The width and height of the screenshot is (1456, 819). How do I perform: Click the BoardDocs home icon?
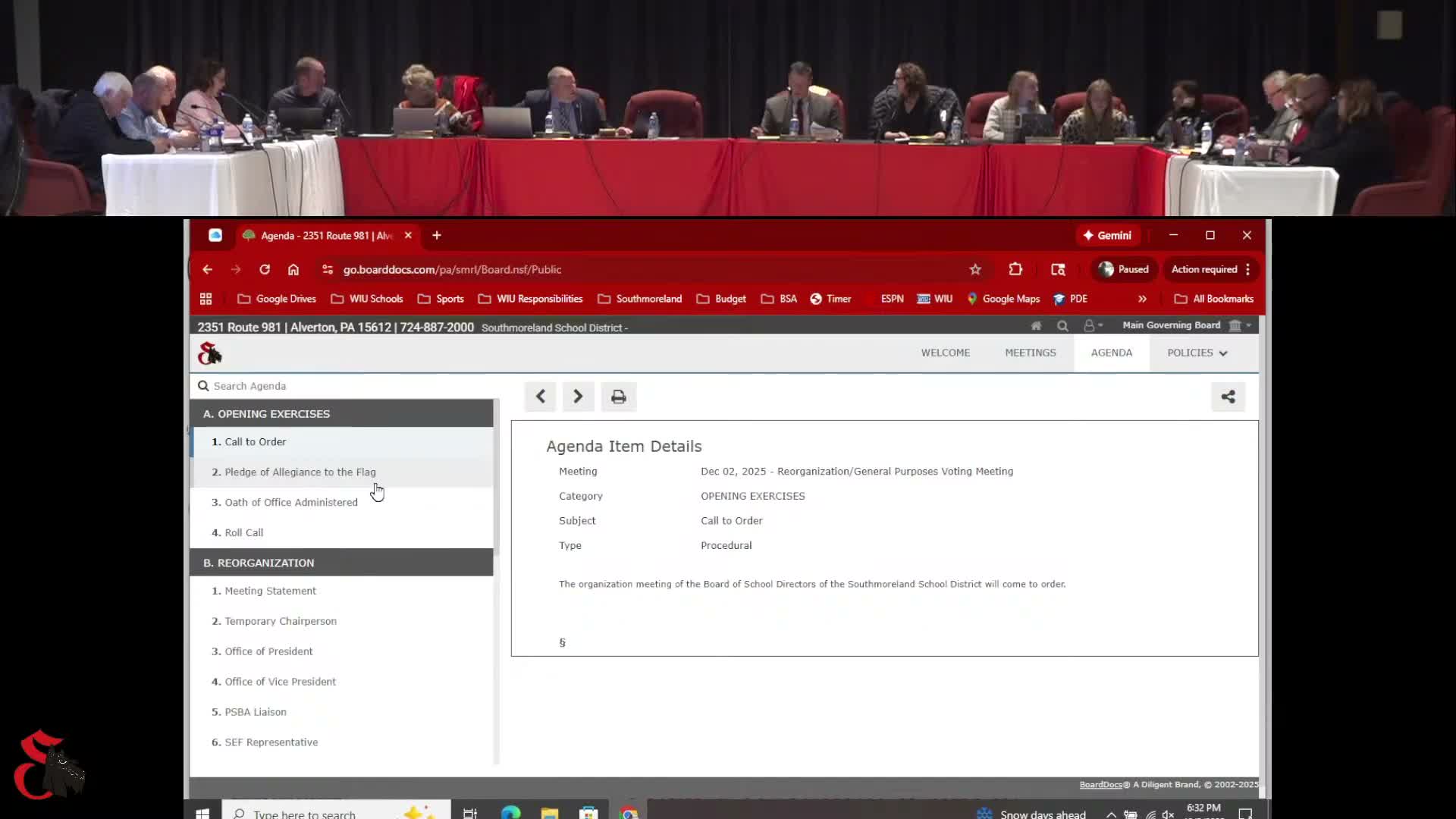point(1036,325)
